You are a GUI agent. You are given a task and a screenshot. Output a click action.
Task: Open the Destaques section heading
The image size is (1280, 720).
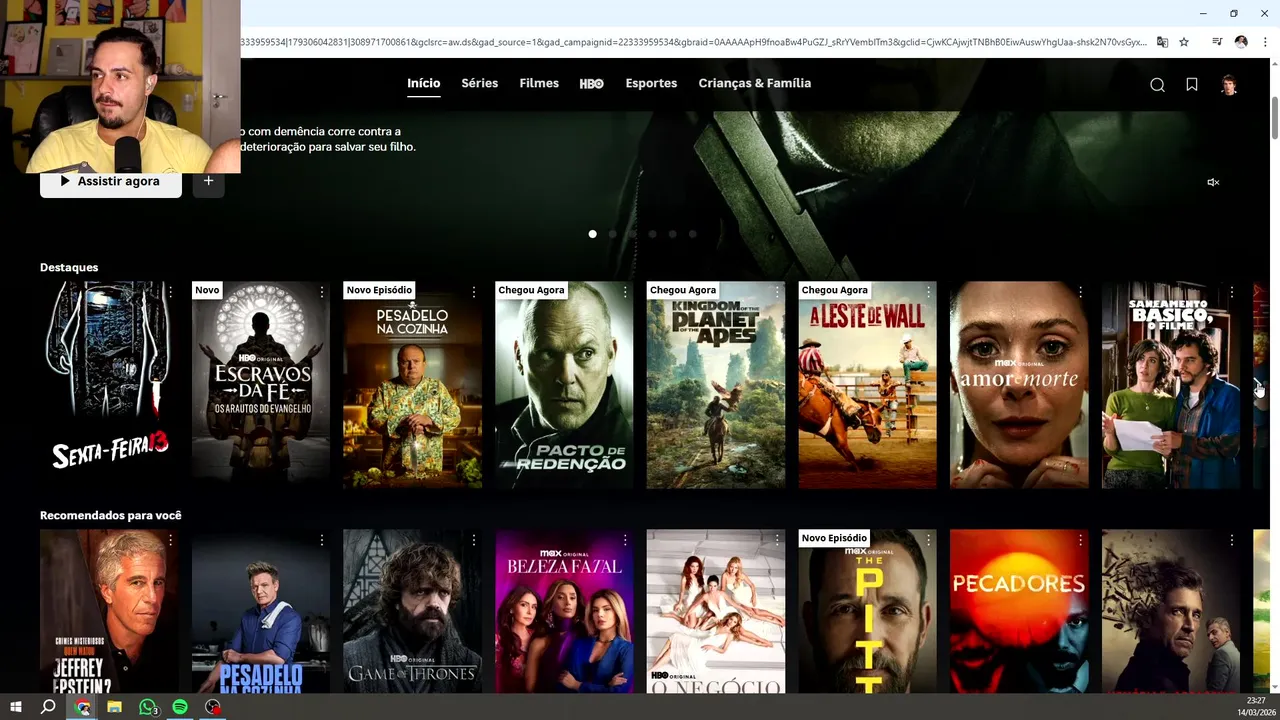(x=69, y=267)
